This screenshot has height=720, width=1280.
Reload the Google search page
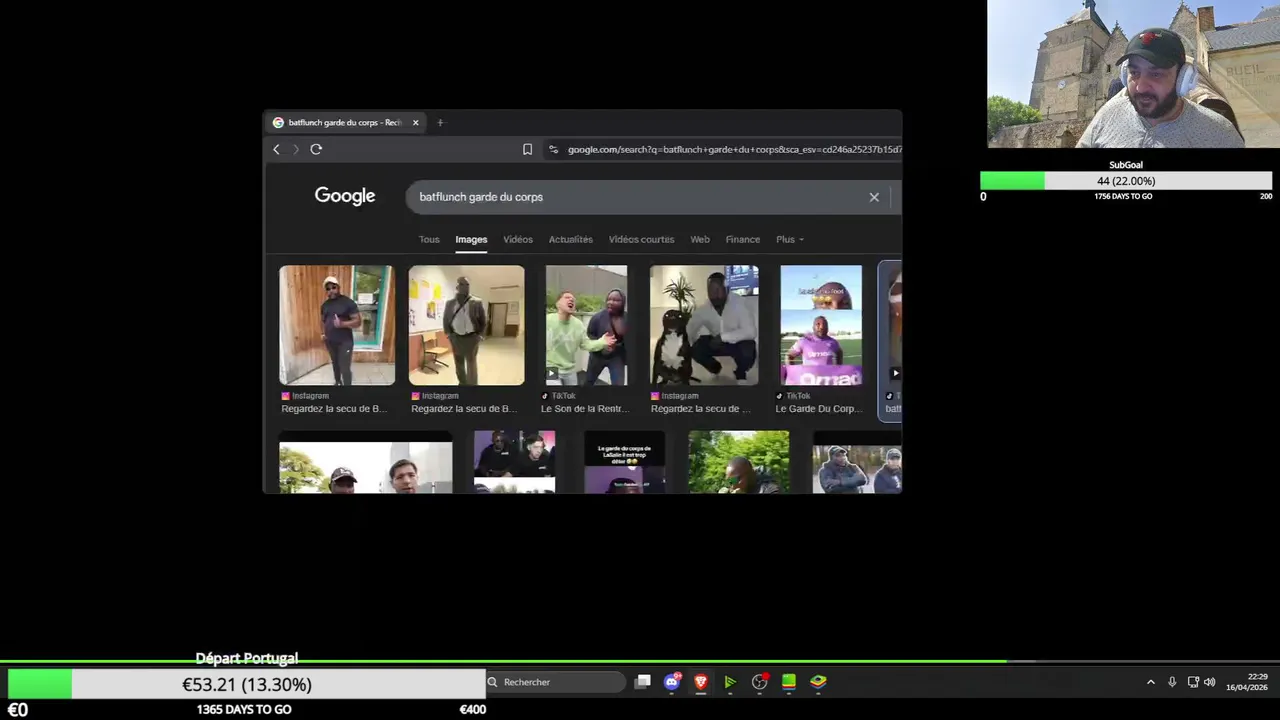coord(316,149)
